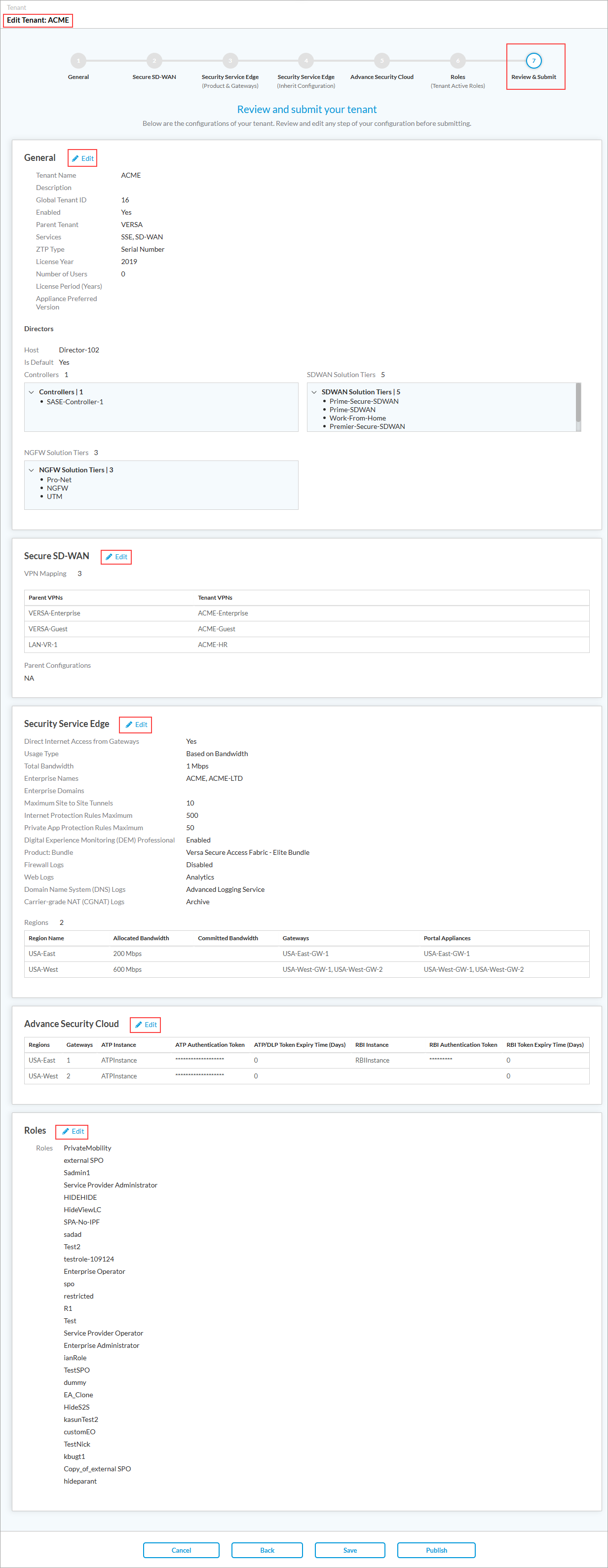Open step 4 Inherit Configuration

(x=306, y=61)
